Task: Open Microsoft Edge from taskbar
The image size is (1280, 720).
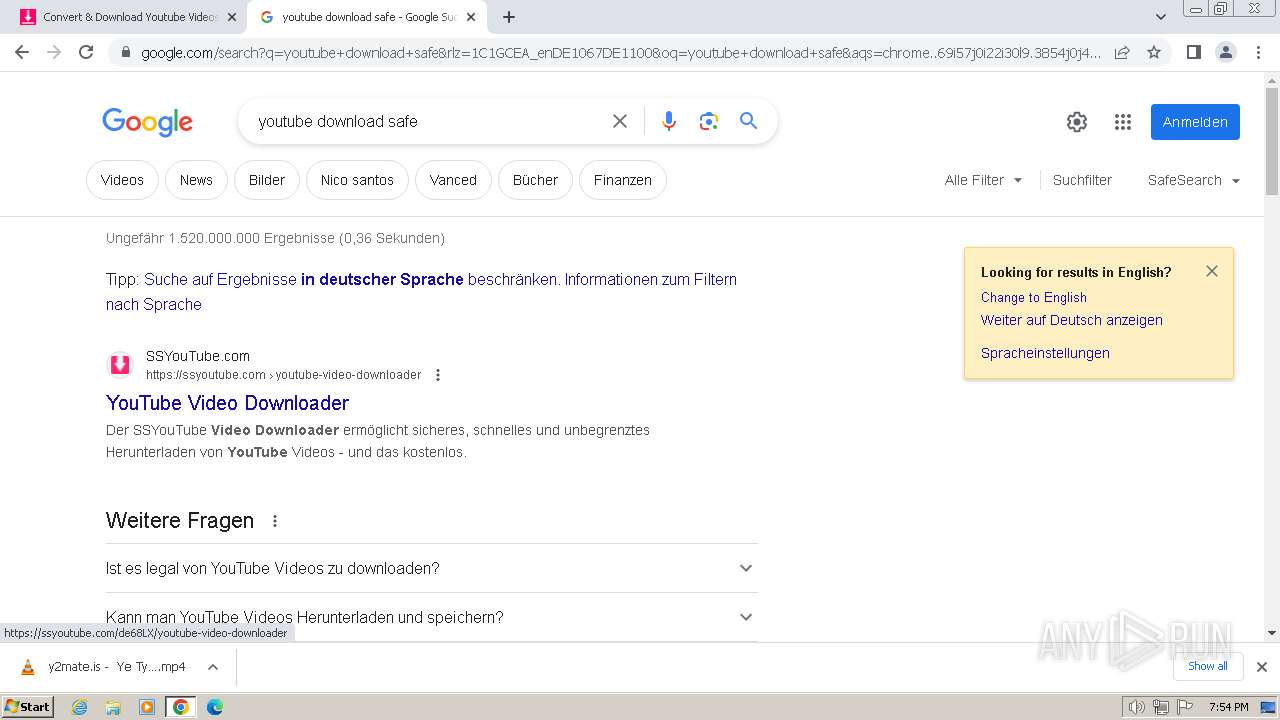Action: click(x=214, y=707)
